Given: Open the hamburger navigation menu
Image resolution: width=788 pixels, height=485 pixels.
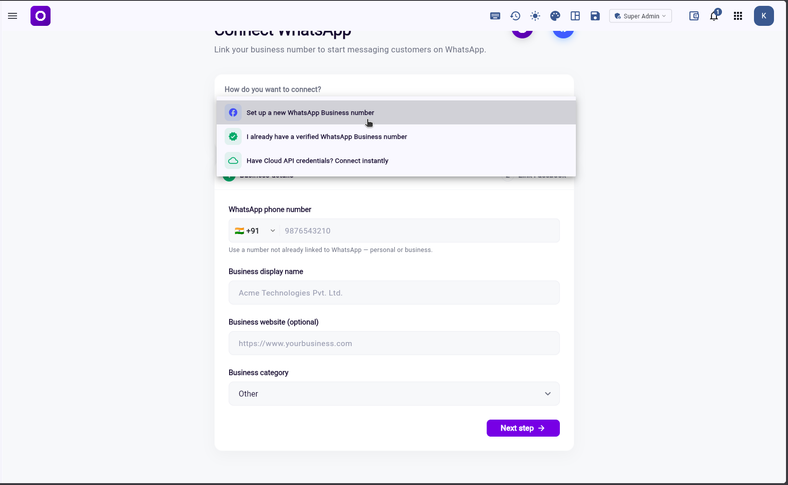Looking at the screenshot, I should tap(13, 16).
